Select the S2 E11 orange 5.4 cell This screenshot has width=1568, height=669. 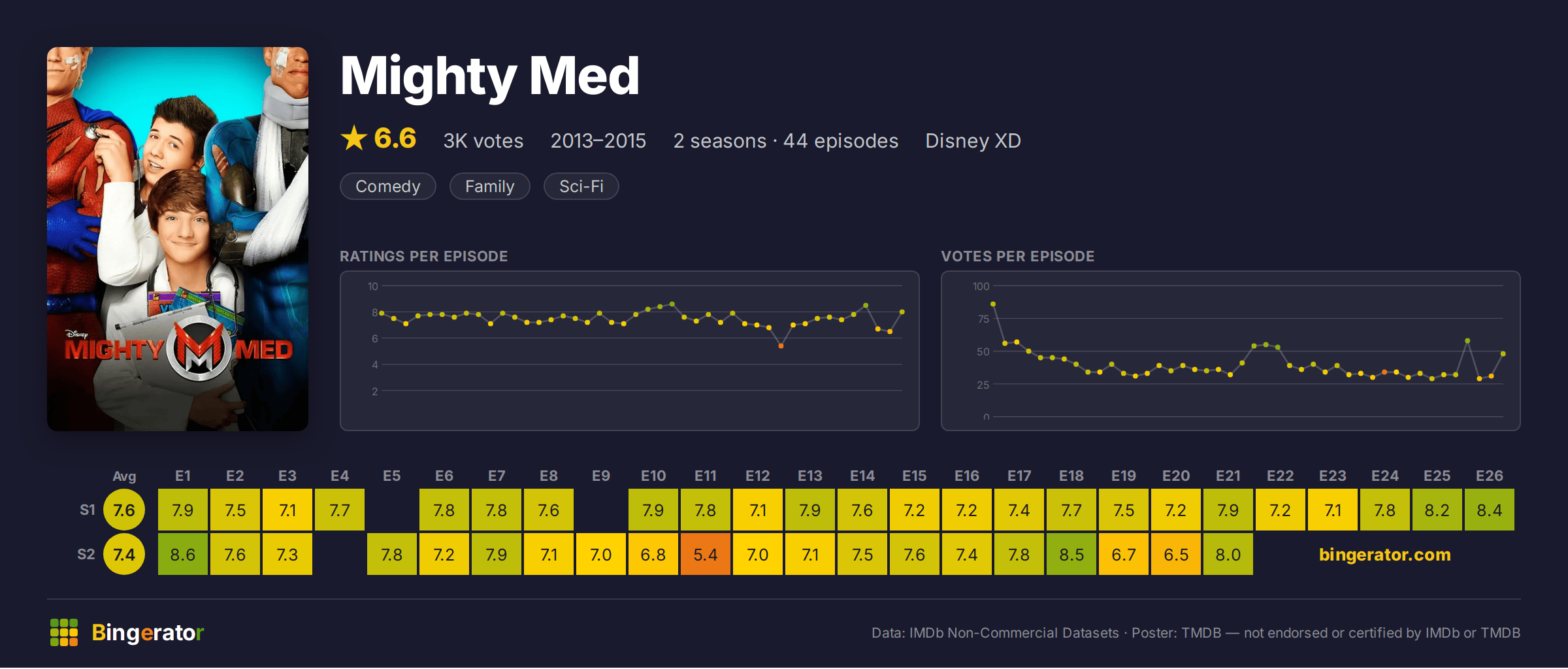click(x=706, y=554)
